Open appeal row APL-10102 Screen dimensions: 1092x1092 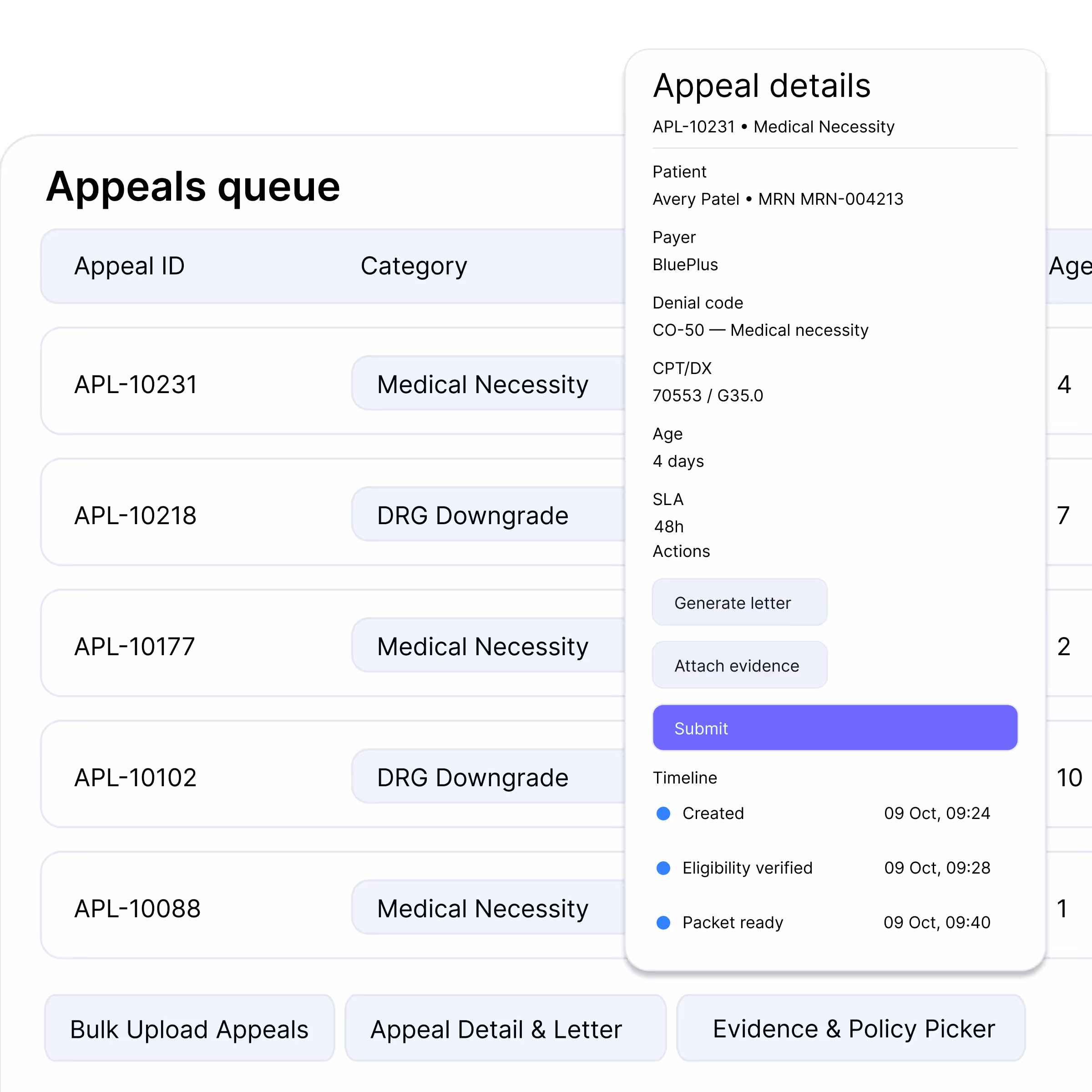[x=136, y=778]
